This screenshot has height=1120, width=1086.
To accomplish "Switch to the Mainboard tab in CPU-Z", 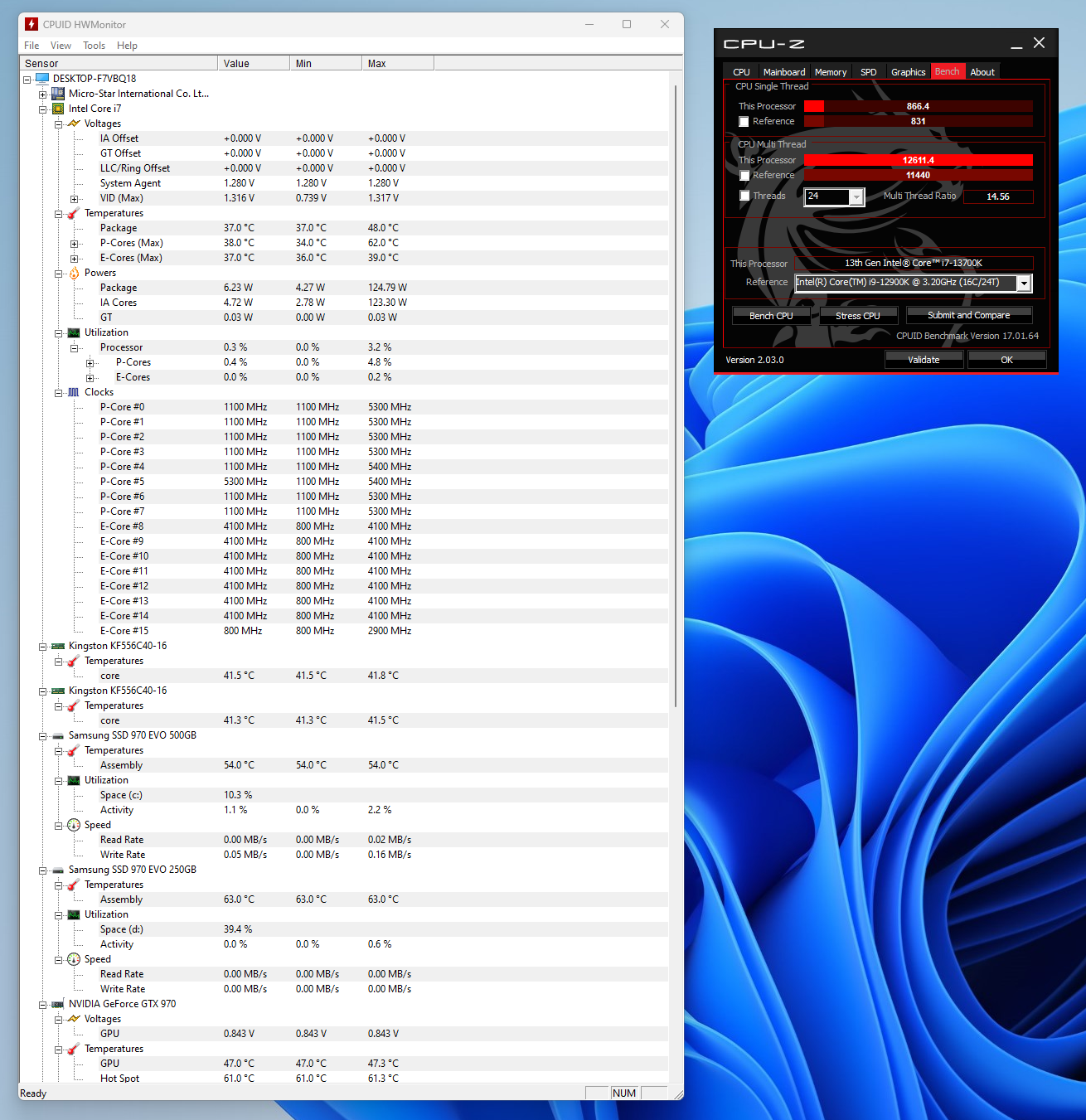I will 784,72.
